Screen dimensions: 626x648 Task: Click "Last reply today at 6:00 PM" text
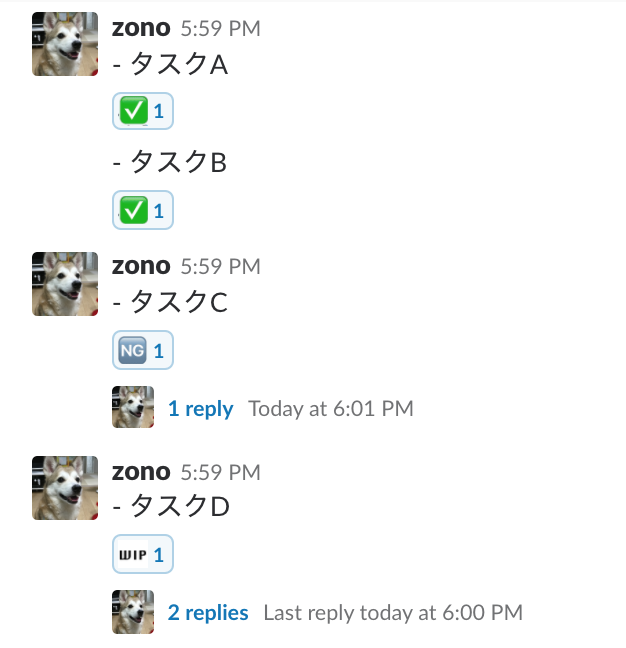(x=392, y=612)
